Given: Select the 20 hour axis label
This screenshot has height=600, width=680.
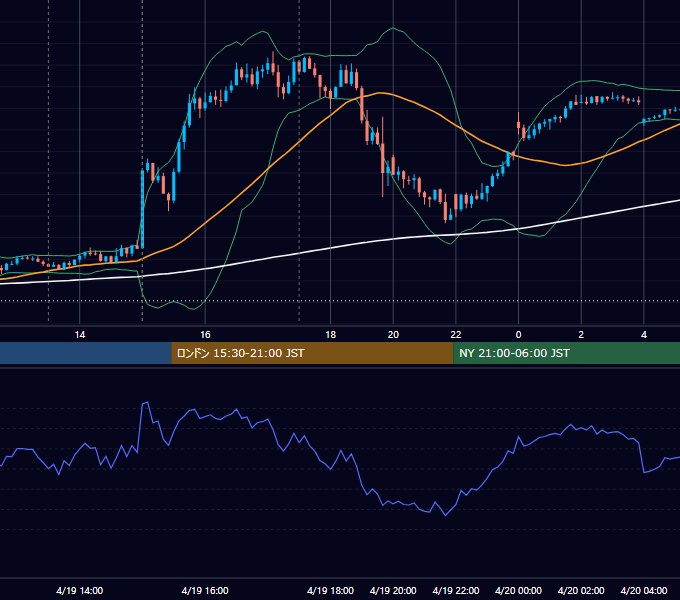Looking at the screenshot, I should click(393, 335).
